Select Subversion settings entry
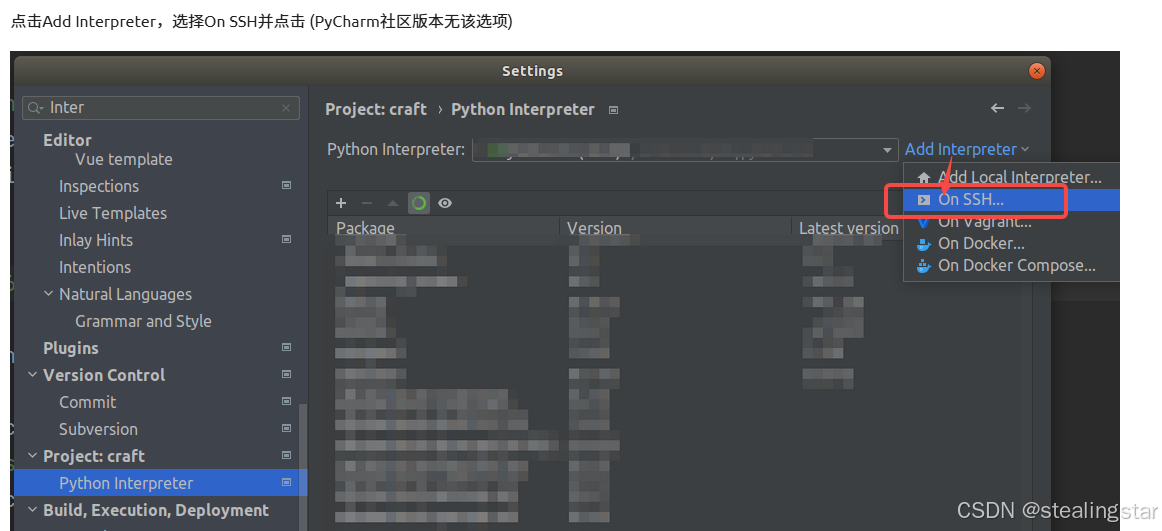1162x531 pixels. tap(98, 429)
